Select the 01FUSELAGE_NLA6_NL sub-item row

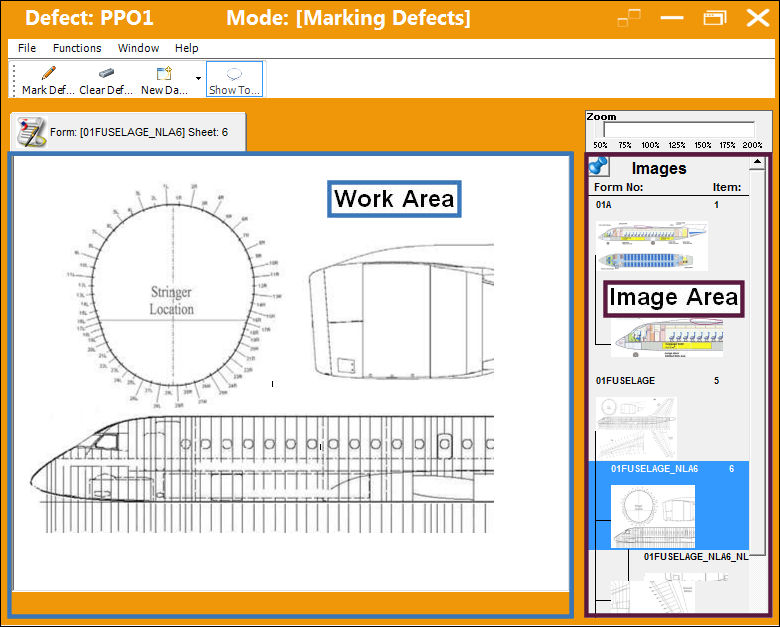(695, 557)
